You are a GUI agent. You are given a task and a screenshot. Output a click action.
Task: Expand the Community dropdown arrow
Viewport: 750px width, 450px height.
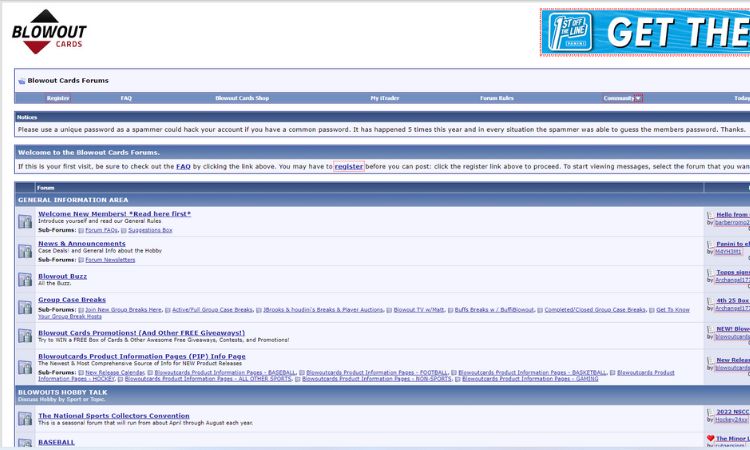638,98
